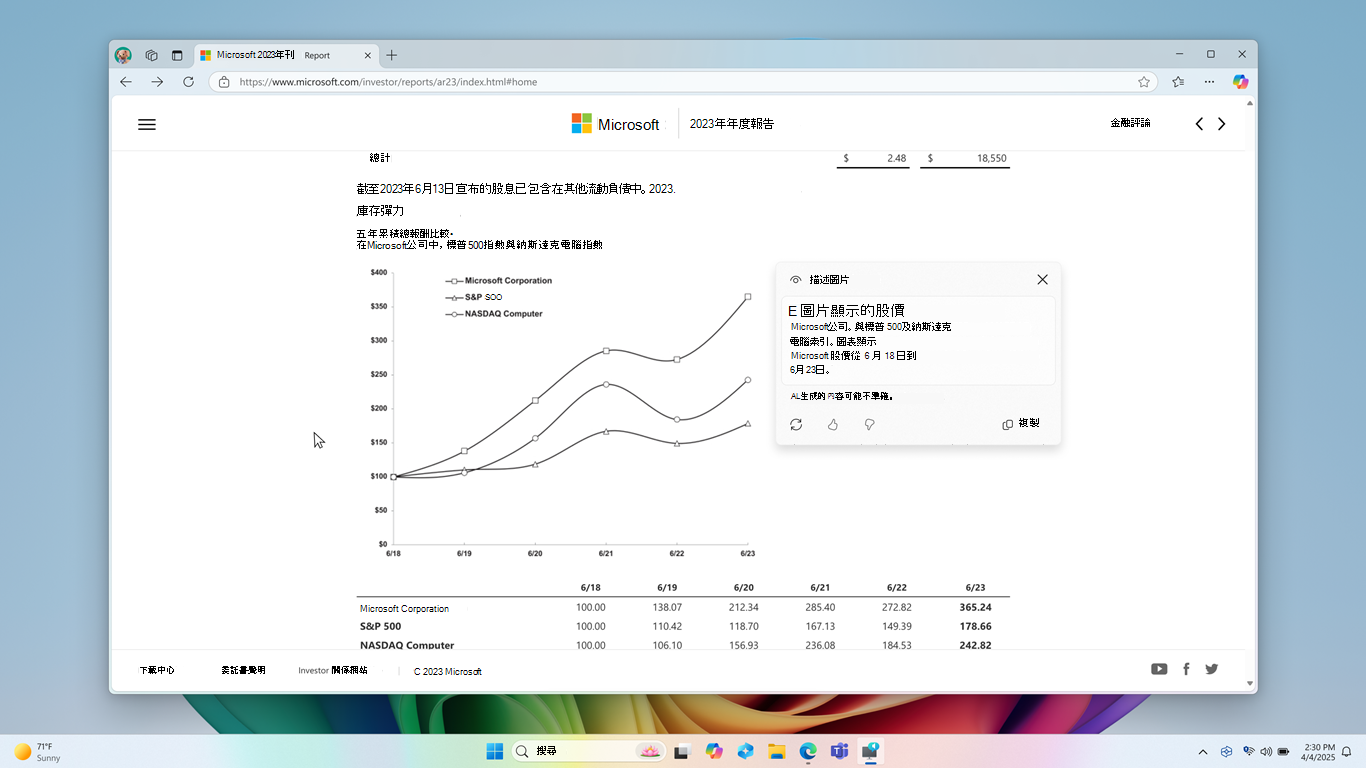The width and height of the screenshot is (1366, 768).
Task: Open the hamburger menu on Microsoft page
Action: click(147, 125)
